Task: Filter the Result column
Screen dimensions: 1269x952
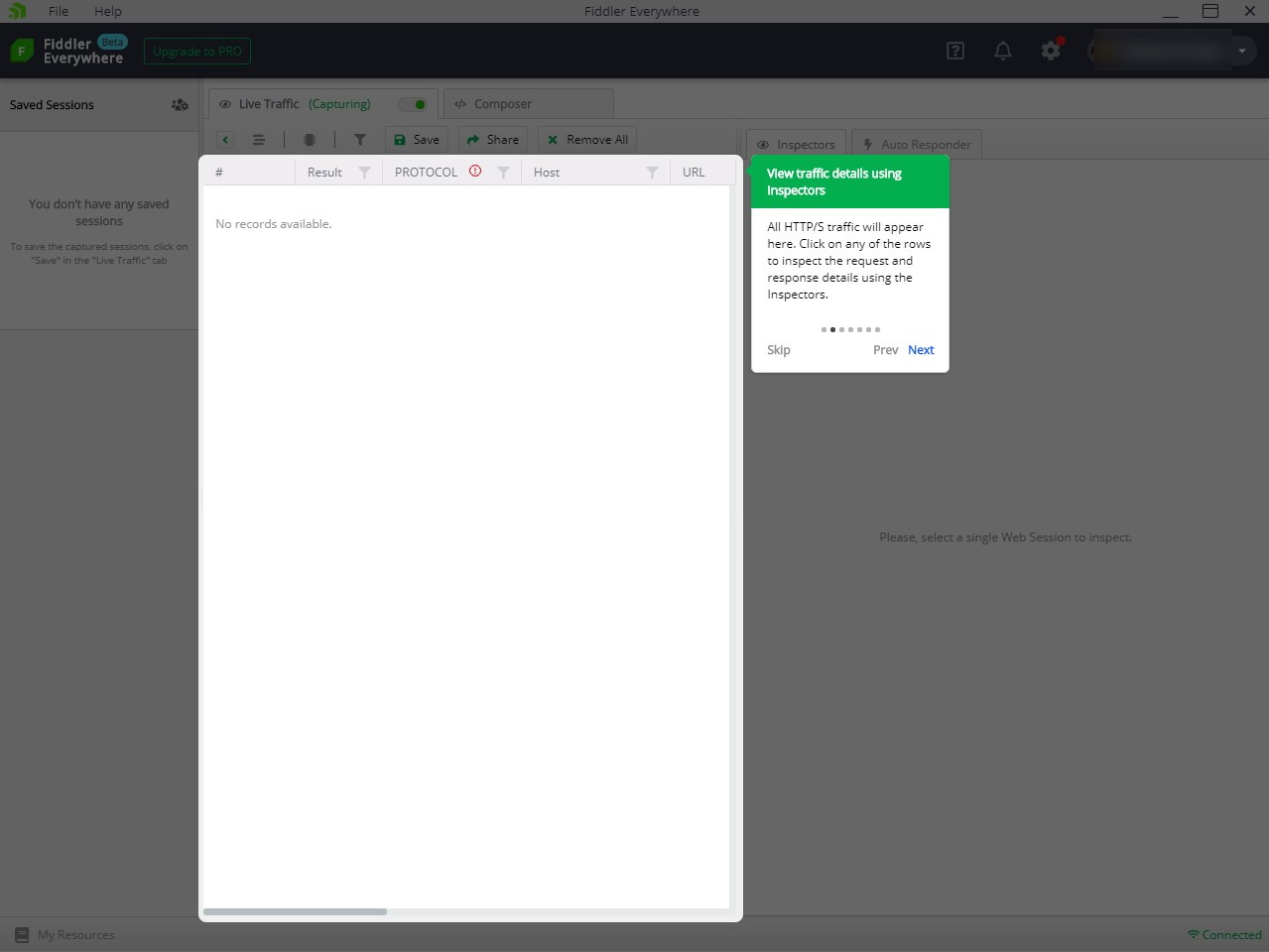Action: coord(364,173)
